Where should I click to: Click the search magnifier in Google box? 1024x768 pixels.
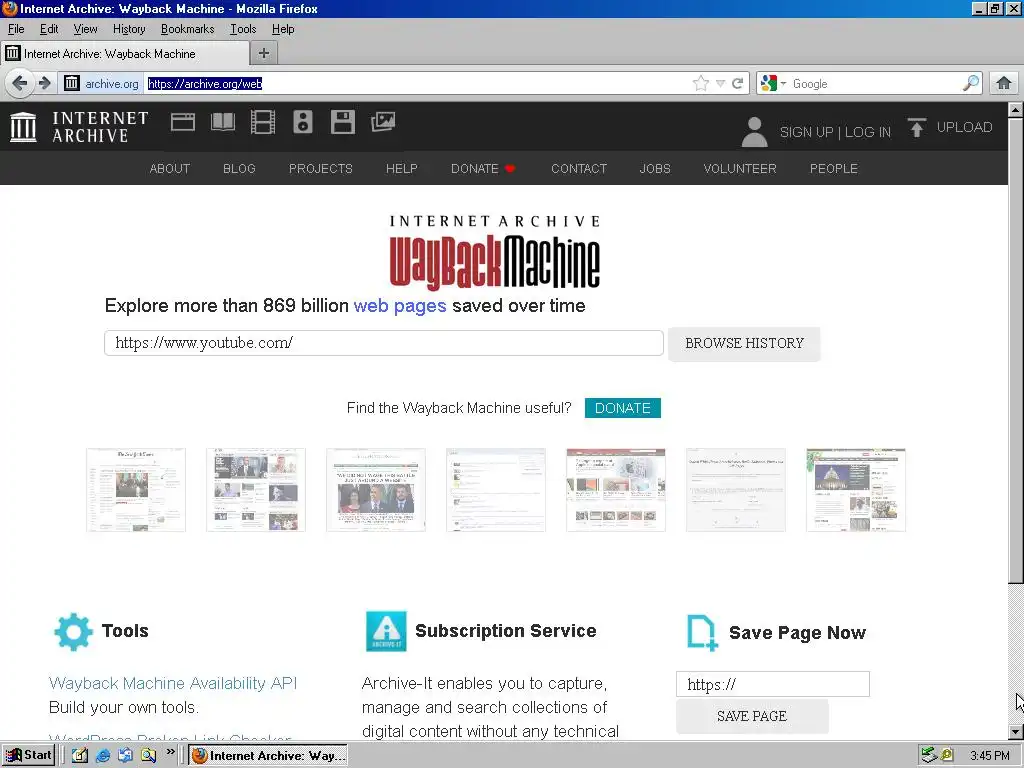970,84
